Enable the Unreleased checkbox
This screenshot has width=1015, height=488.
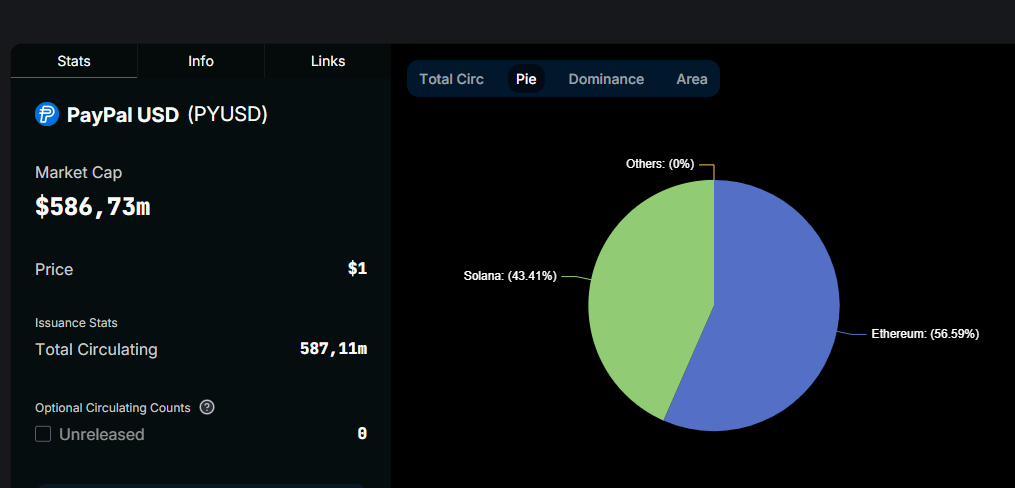(43, 434)
